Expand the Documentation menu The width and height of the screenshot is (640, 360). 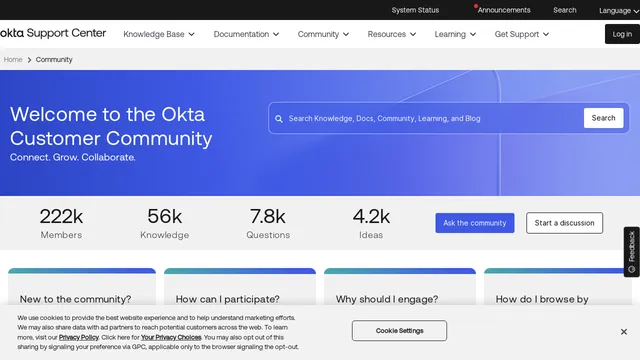(x=246, y=34)
